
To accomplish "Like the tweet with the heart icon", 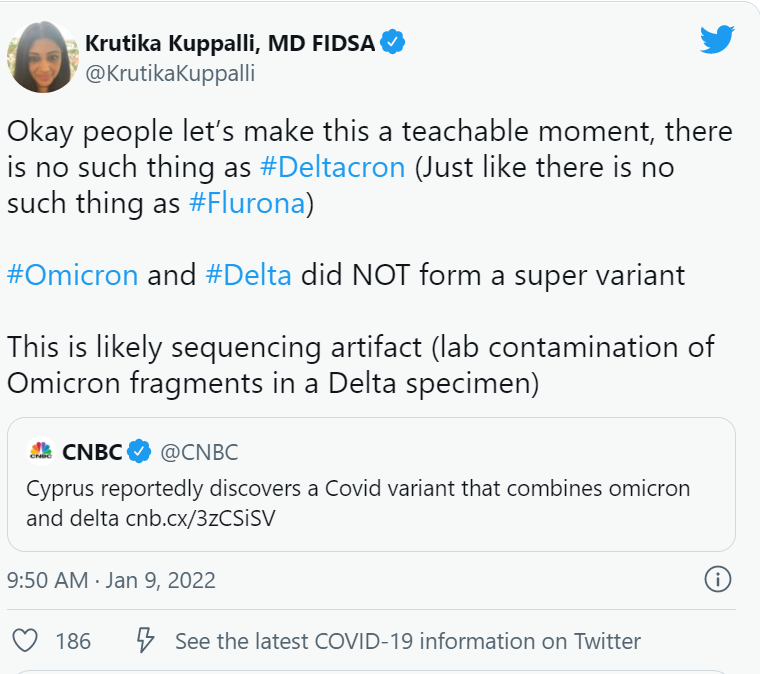I will [x=25, y=641].
